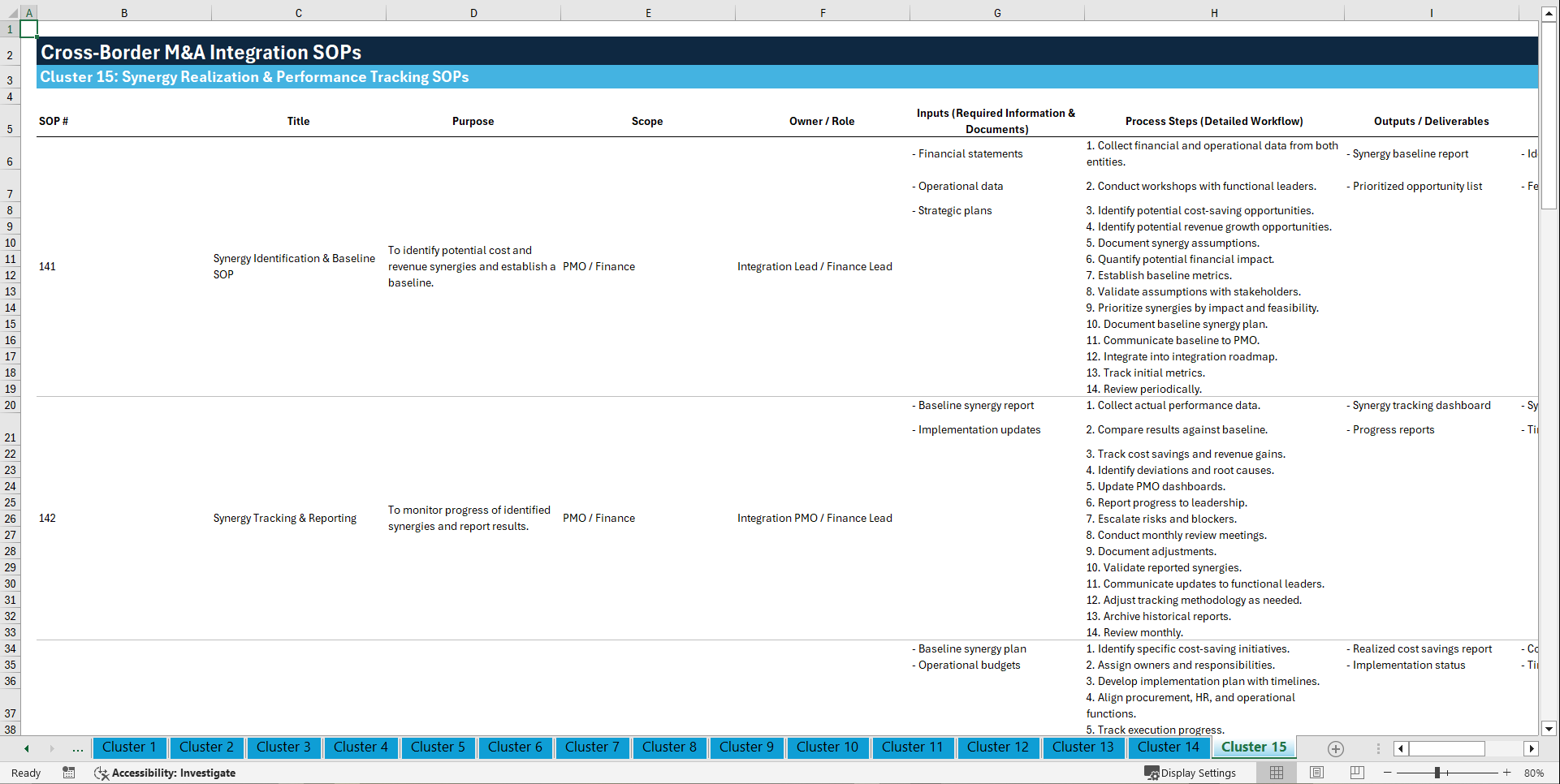Viewport: 1560px width, 784px height.
Task: Switch to the Cluster 8 tab
Action: 669,747
